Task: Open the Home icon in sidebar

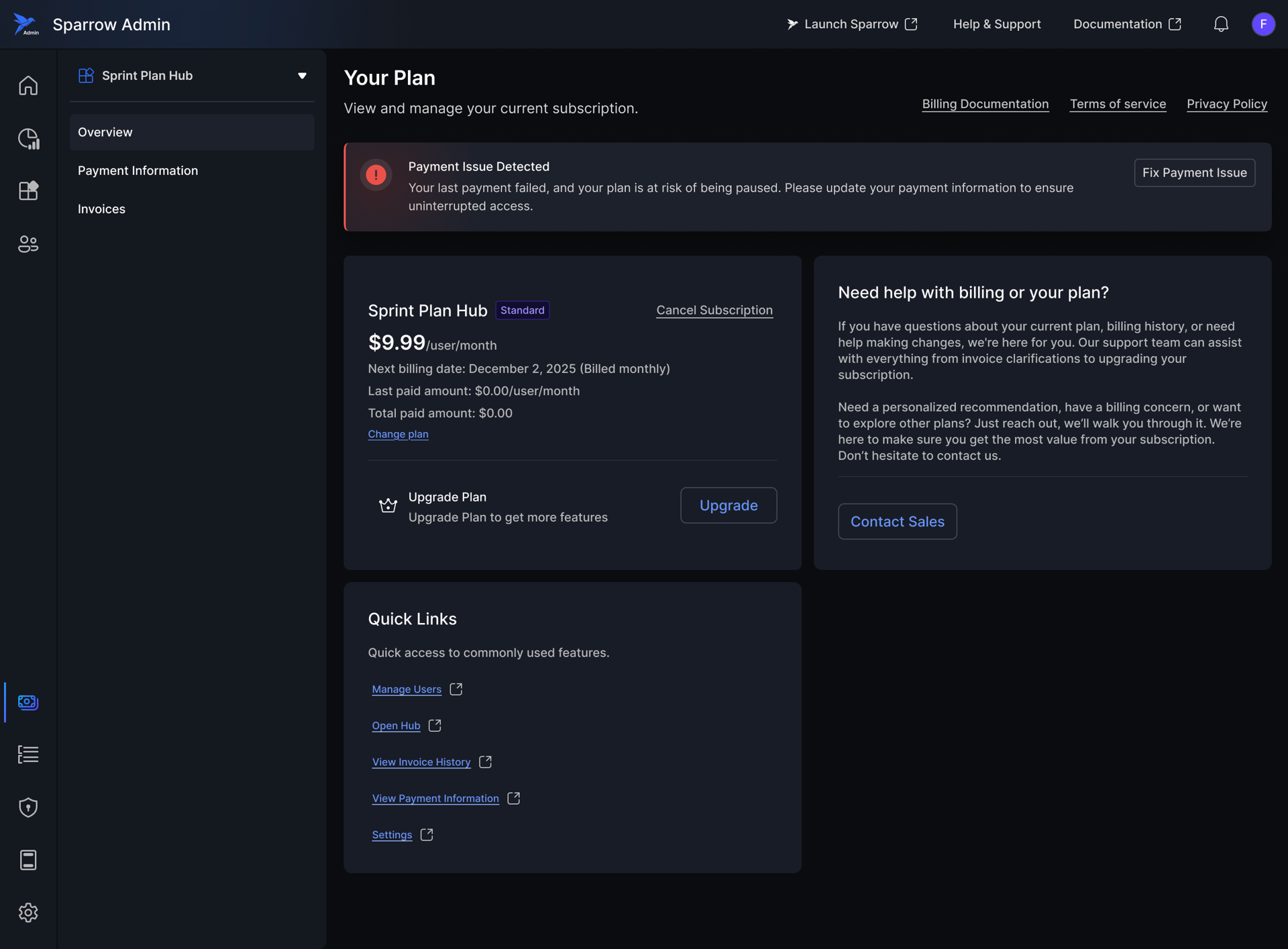Action: pyautogui.click(x=28, y=86)
